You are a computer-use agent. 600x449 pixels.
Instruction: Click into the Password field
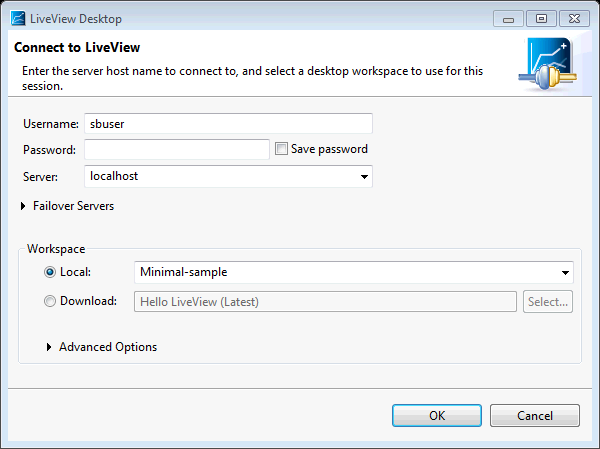[x=177, y=149]
